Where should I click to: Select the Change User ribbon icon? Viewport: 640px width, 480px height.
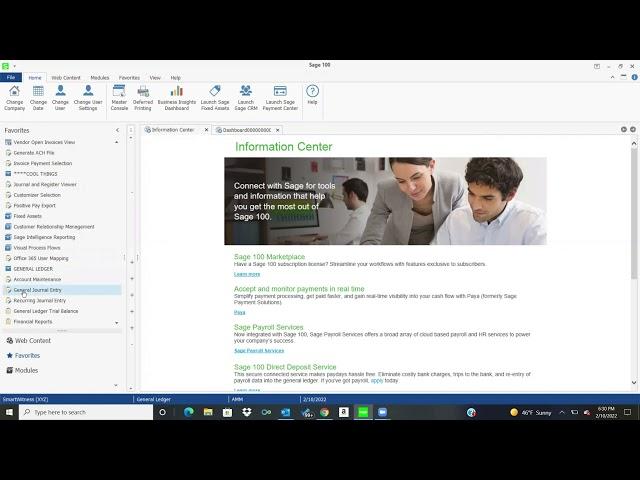pyautogui.click(x=60, y=98)
